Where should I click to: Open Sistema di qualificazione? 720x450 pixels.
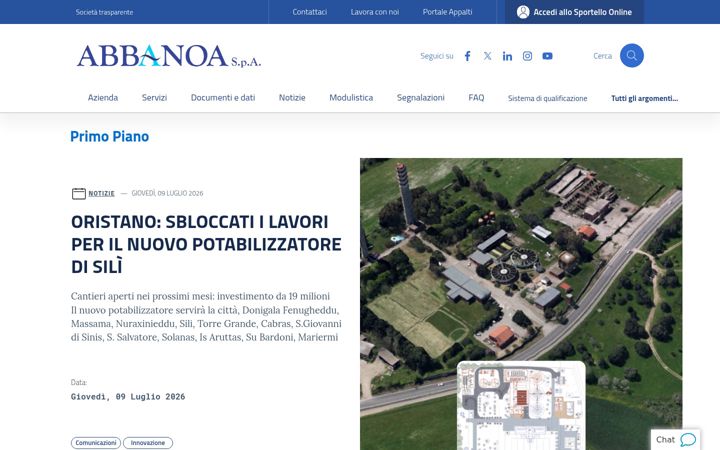click(x=547, y=98)
